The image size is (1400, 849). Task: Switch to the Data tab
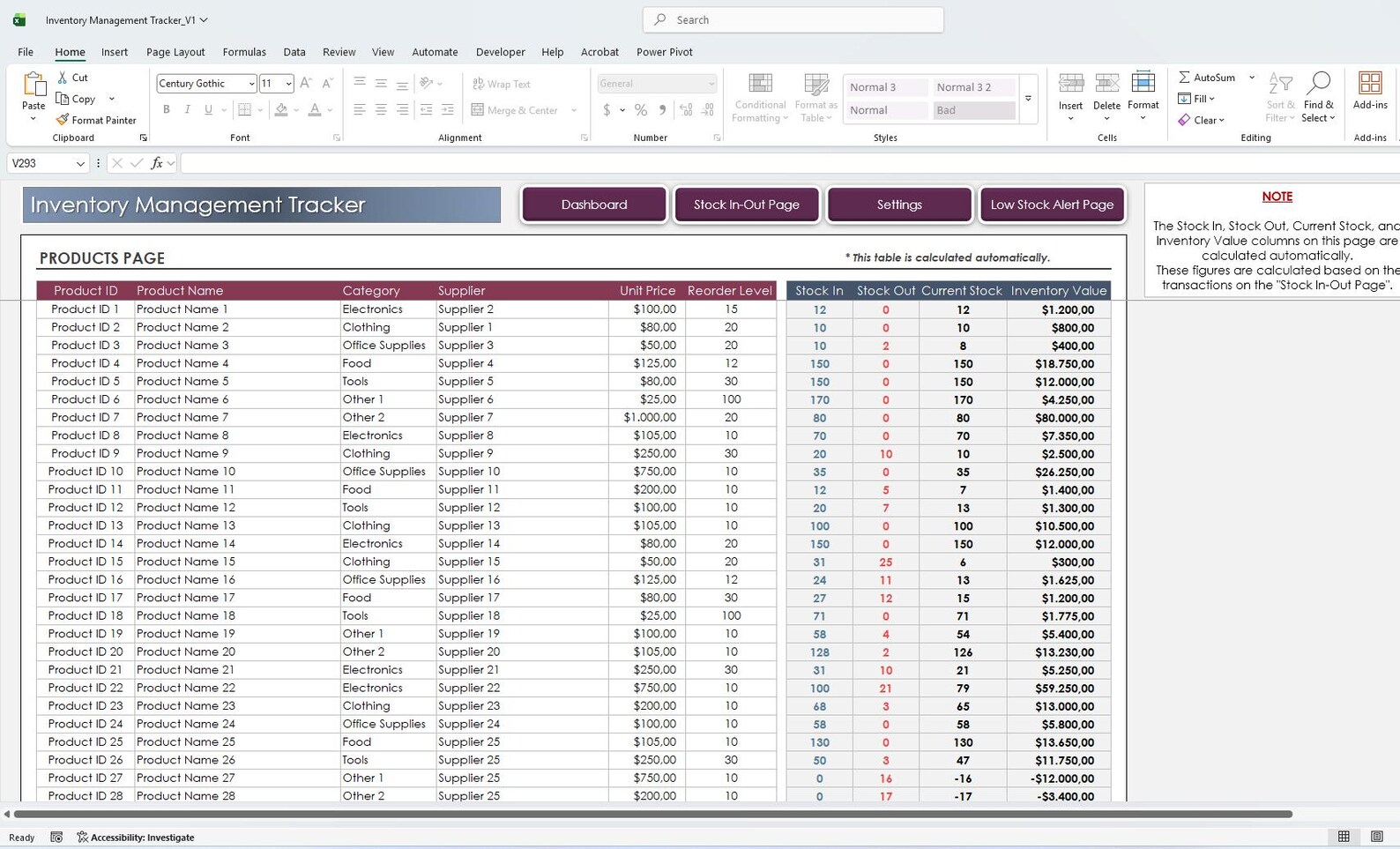pos(294,52)
